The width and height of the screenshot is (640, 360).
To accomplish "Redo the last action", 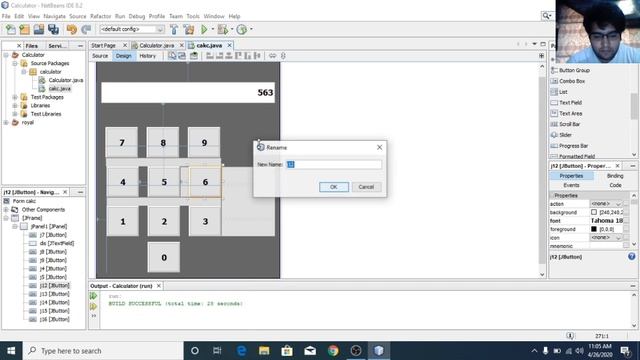I will [x=86, y=29].
